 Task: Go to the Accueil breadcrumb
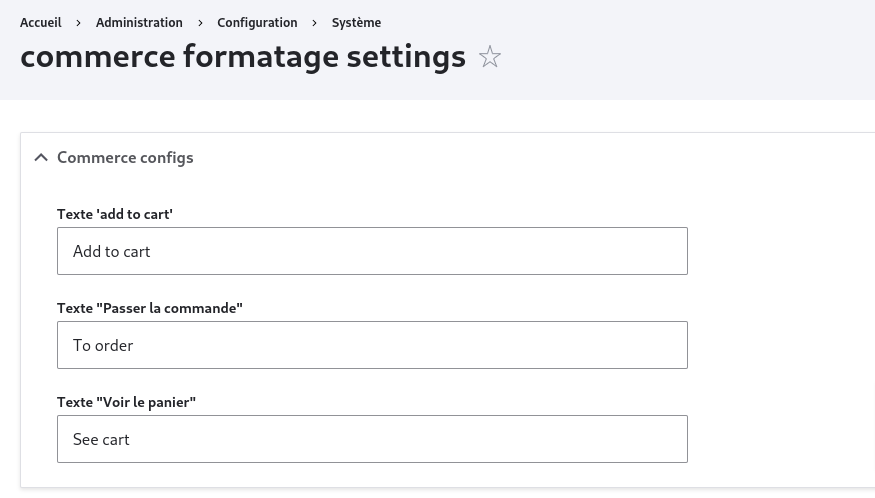41,23
